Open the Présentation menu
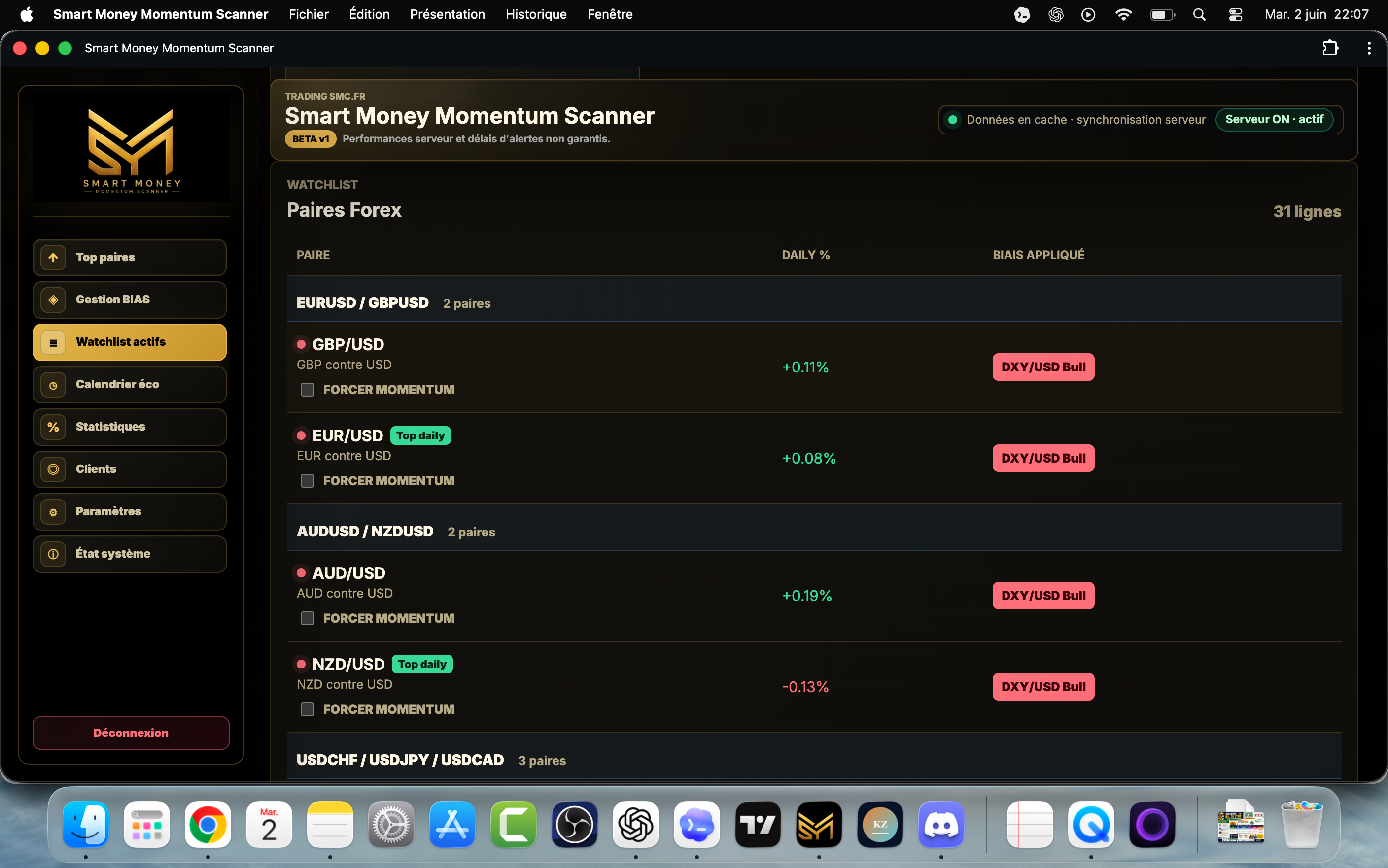Image resolution: width=1388 pixels, height=868 pixels. [x=448, y=14]
